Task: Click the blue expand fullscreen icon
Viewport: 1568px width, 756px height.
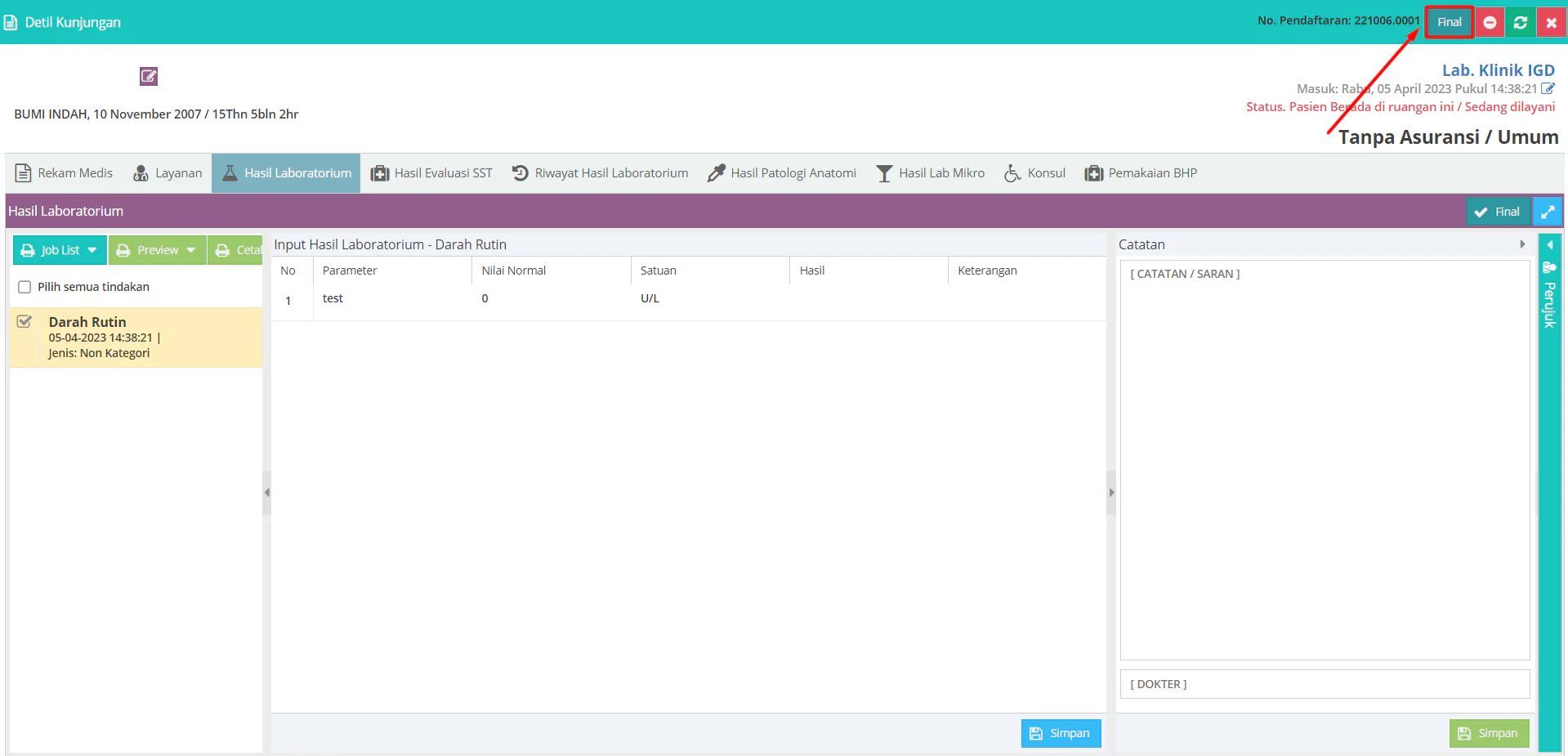Action: point(1548,212)
